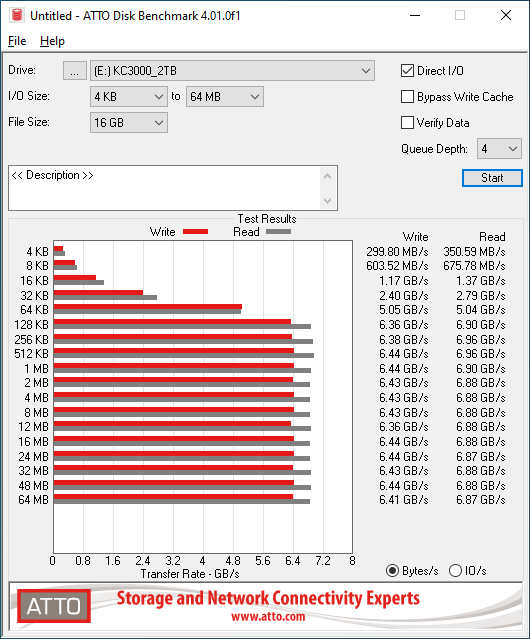Open the www.atto.com link
Image resolution: width=530 pixels, height=639 pixels.
pyautogui.click(x=268, y=617)
